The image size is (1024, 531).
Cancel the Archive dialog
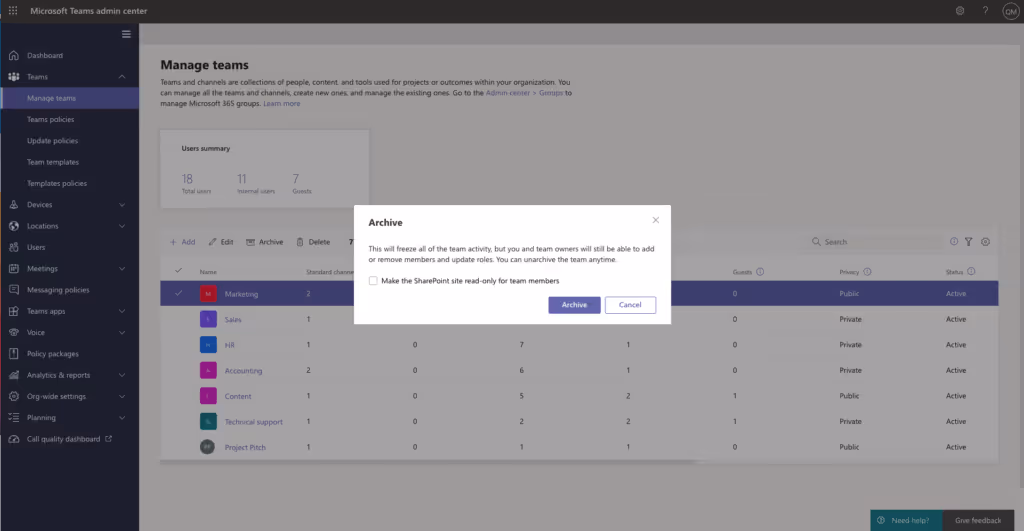pos(630,305)
